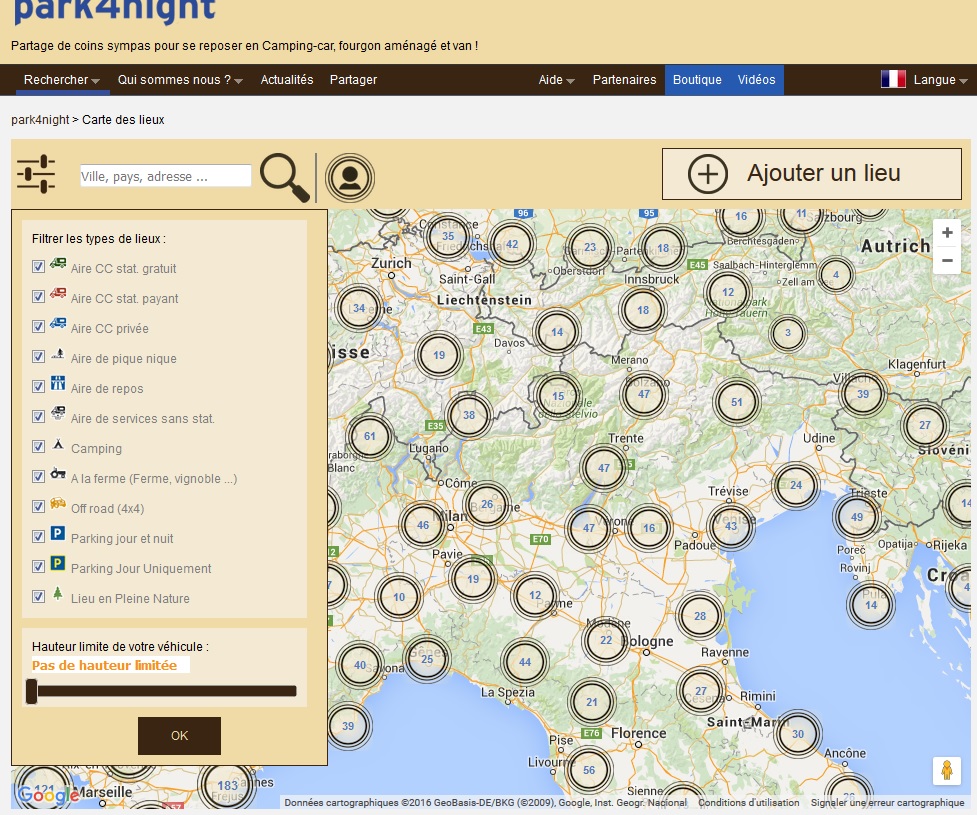The image size is (977, 815).
Task: Focus the Ville, pays, adresse search field
Action: pyautogui.click(x=166, y=176)
